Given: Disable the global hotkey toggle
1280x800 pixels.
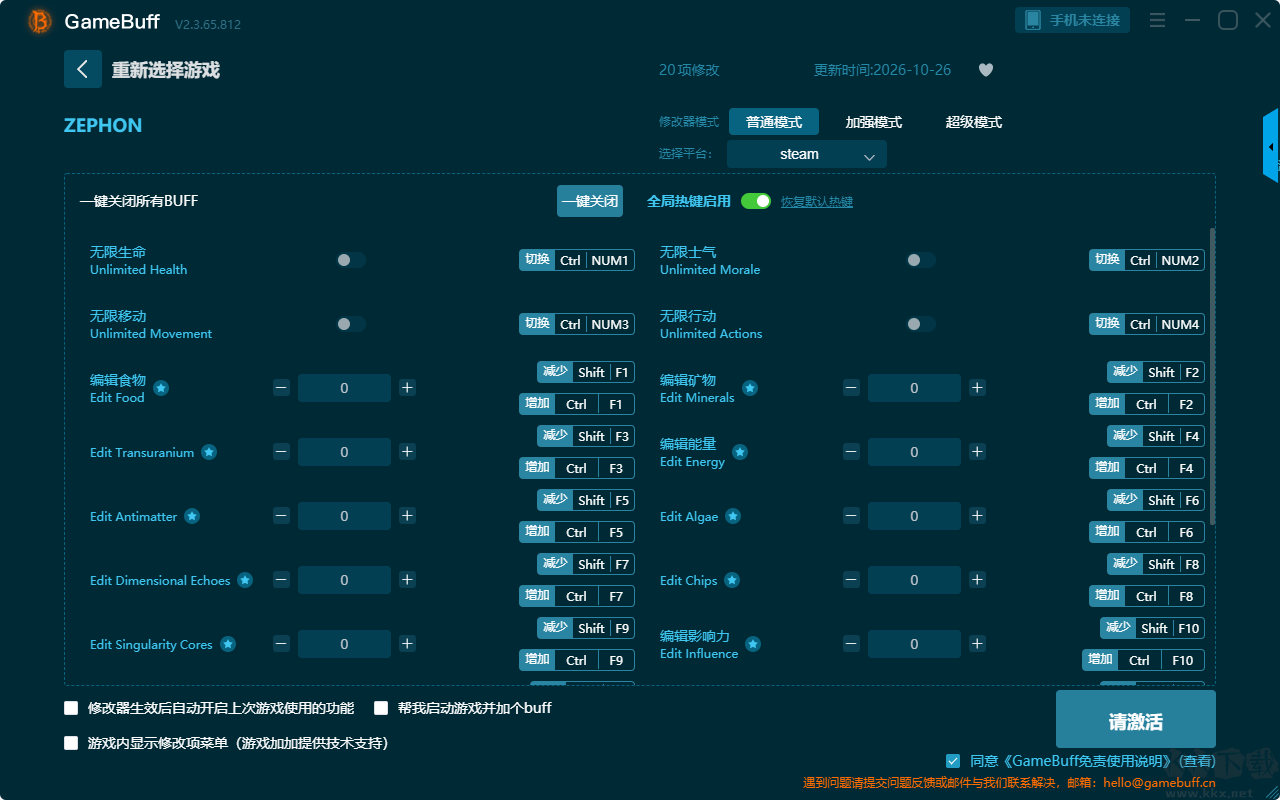Looking at the screenshot, I should click(756, 201).
